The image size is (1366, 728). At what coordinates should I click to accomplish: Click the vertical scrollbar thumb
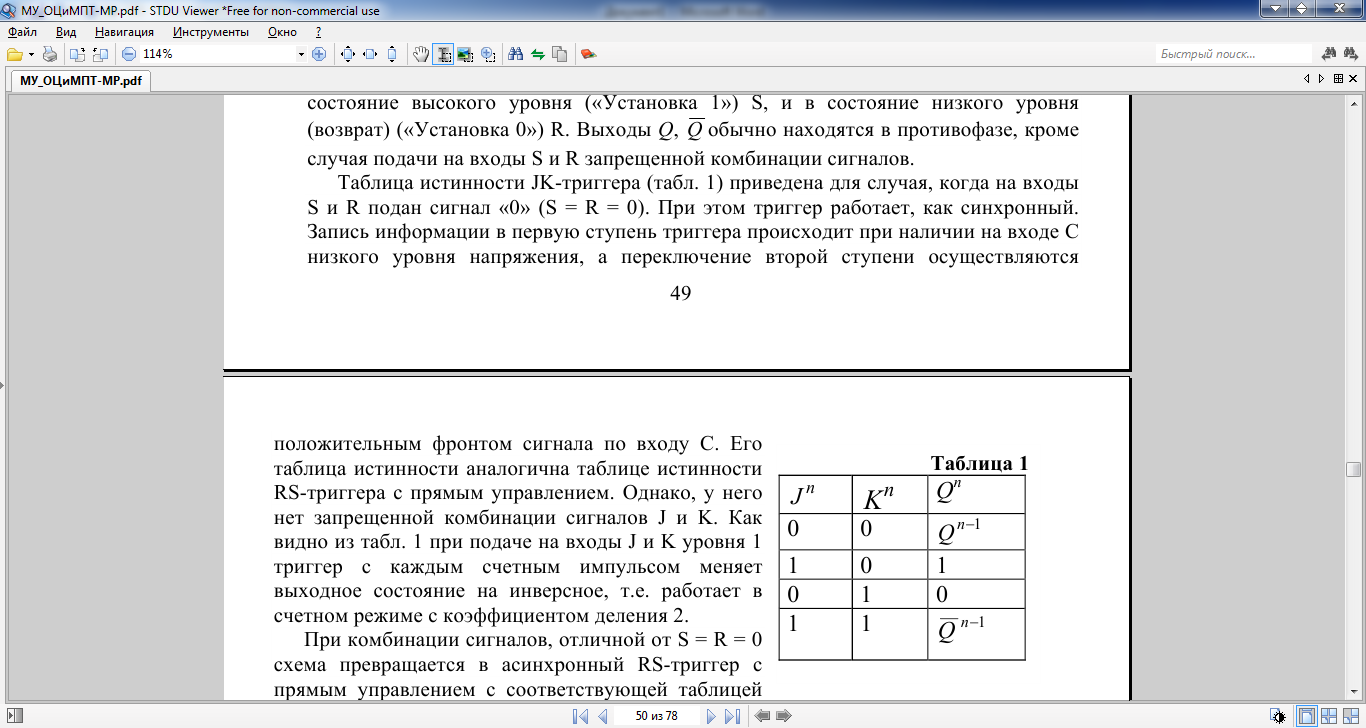(x=1353, y=470)
